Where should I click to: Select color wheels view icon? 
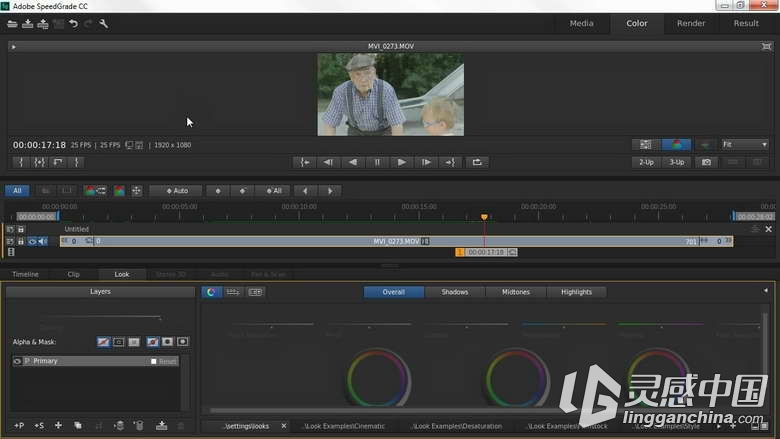(211, 292)
